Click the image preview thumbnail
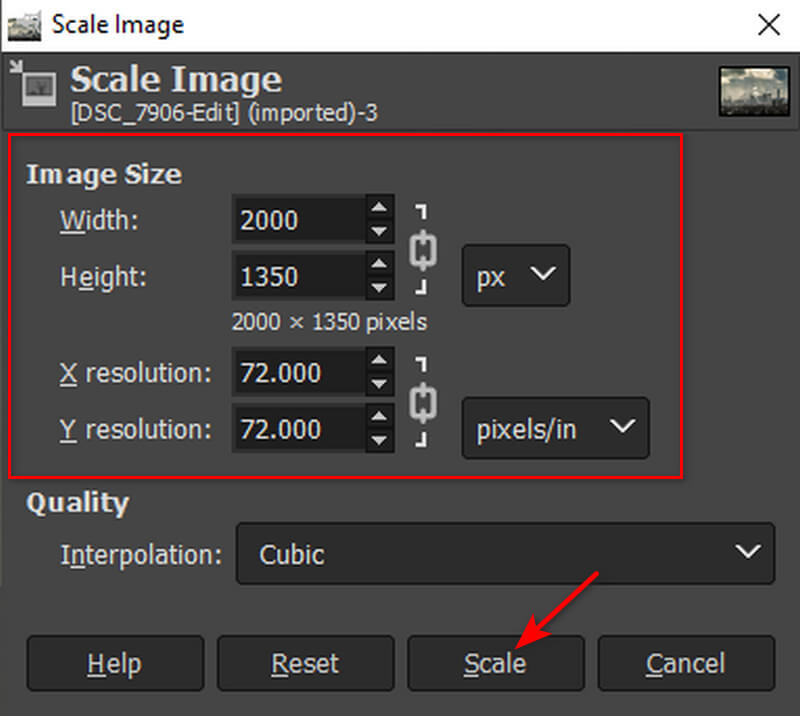800x716 pixels. 747,92
